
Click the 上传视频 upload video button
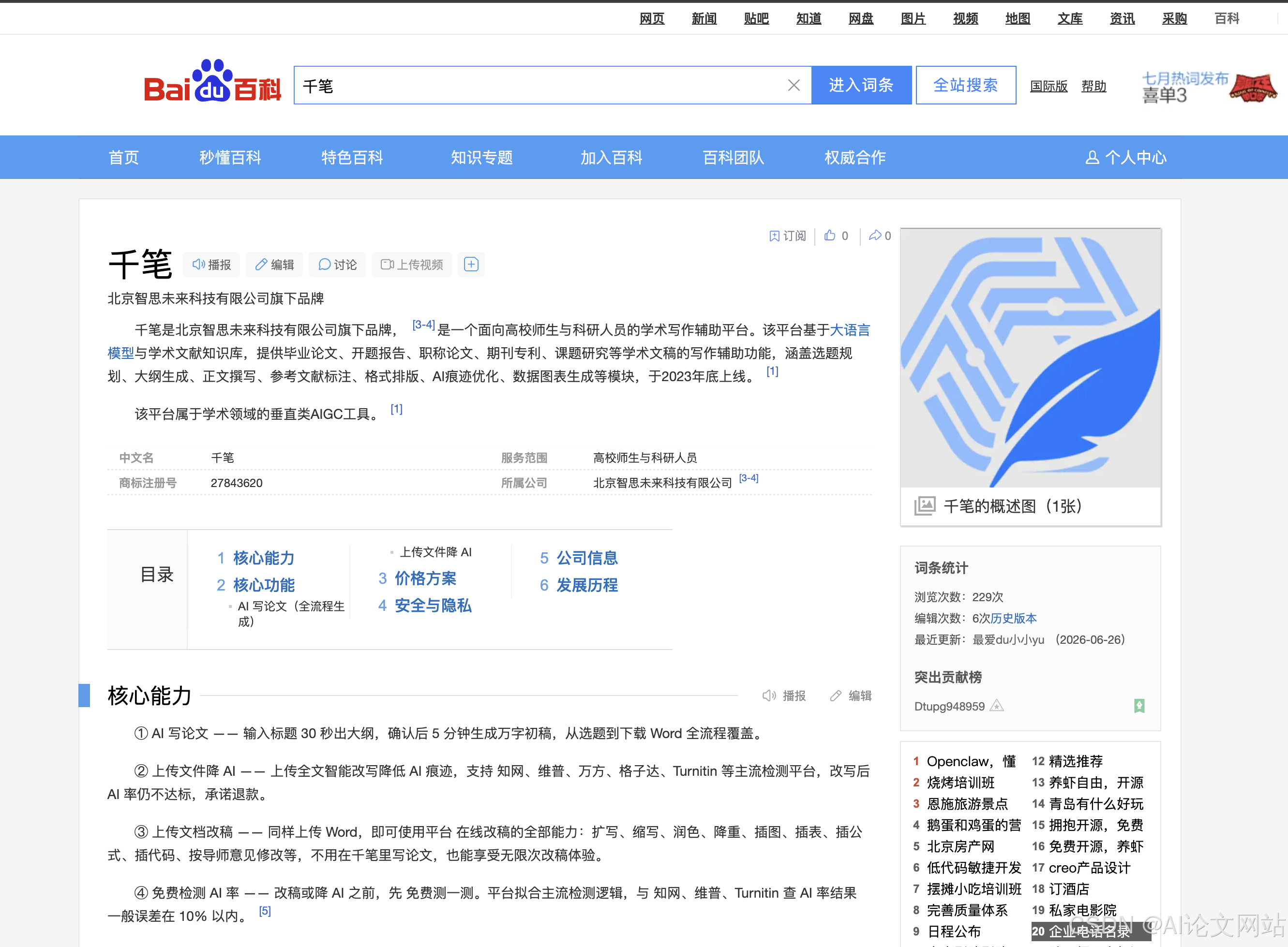[412, 264]
